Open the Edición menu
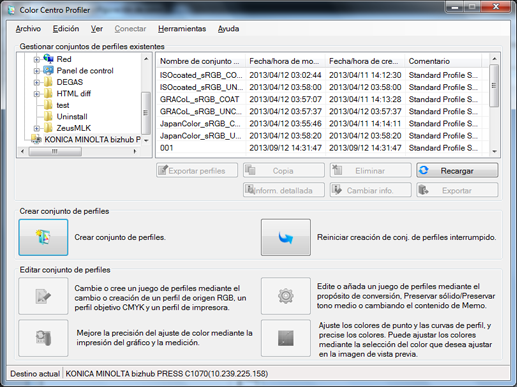This screenshot has width=517, height=387. click(66, 29)
